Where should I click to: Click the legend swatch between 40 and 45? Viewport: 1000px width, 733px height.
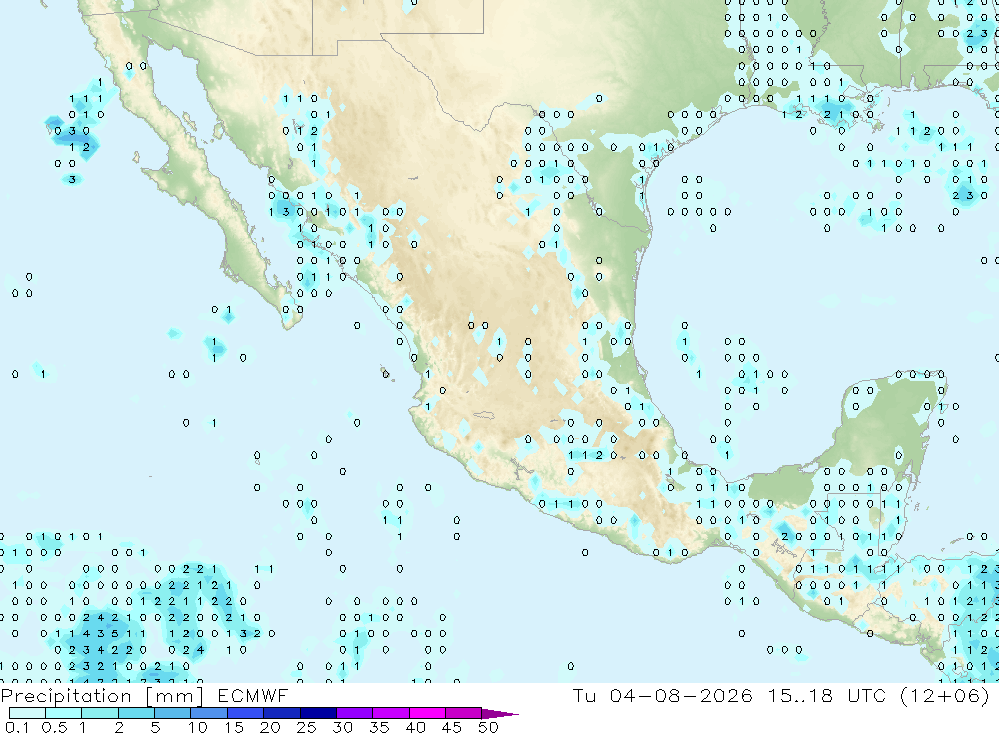[427, 713]
